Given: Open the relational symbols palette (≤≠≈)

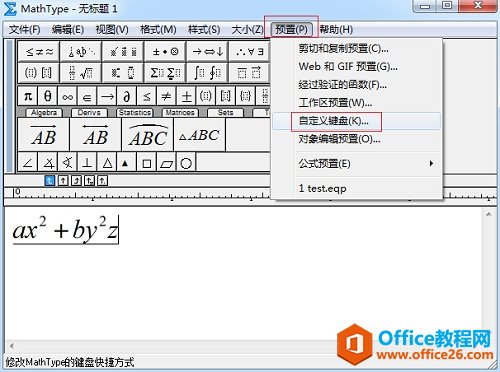Looking at the screenshot, I should click(x=39, y=51).
